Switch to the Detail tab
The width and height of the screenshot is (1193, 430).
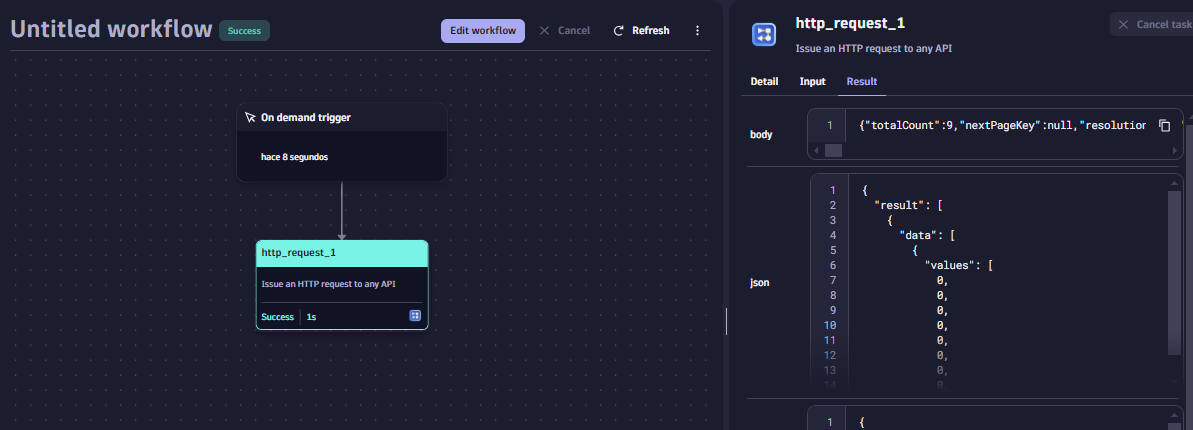(764, 82)
